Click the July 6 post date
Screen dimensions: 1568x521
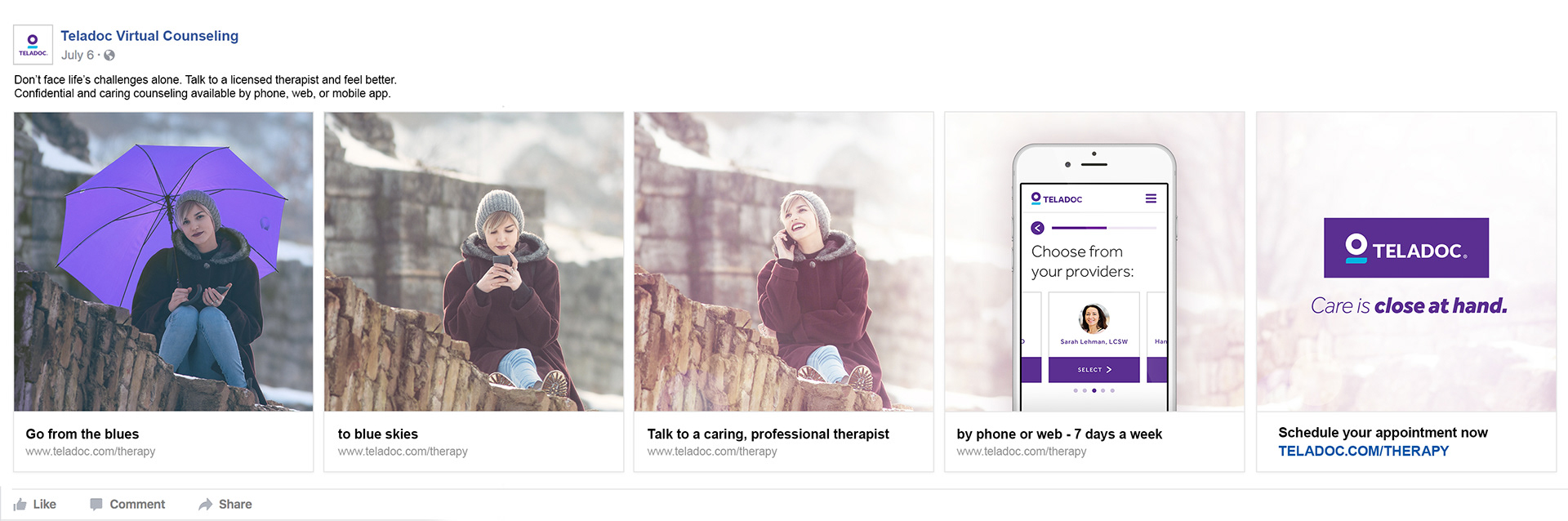tap(78, 56)
